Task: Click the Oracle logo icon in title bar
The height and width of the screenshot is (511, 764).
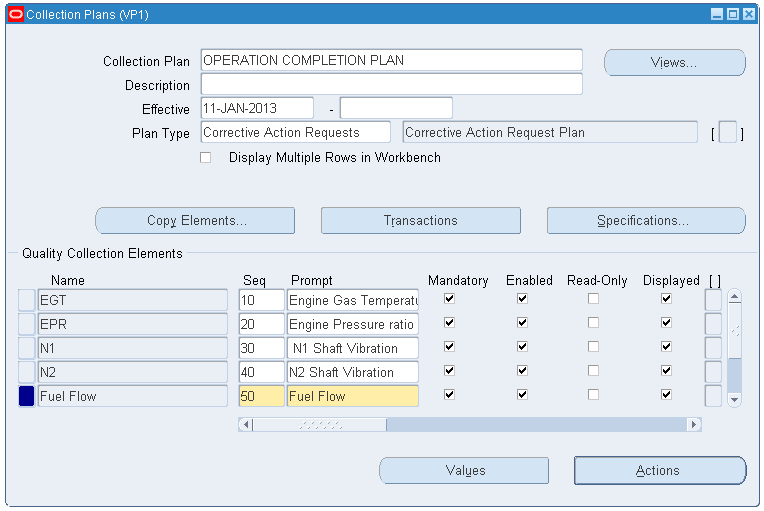Action: (16, 14)
